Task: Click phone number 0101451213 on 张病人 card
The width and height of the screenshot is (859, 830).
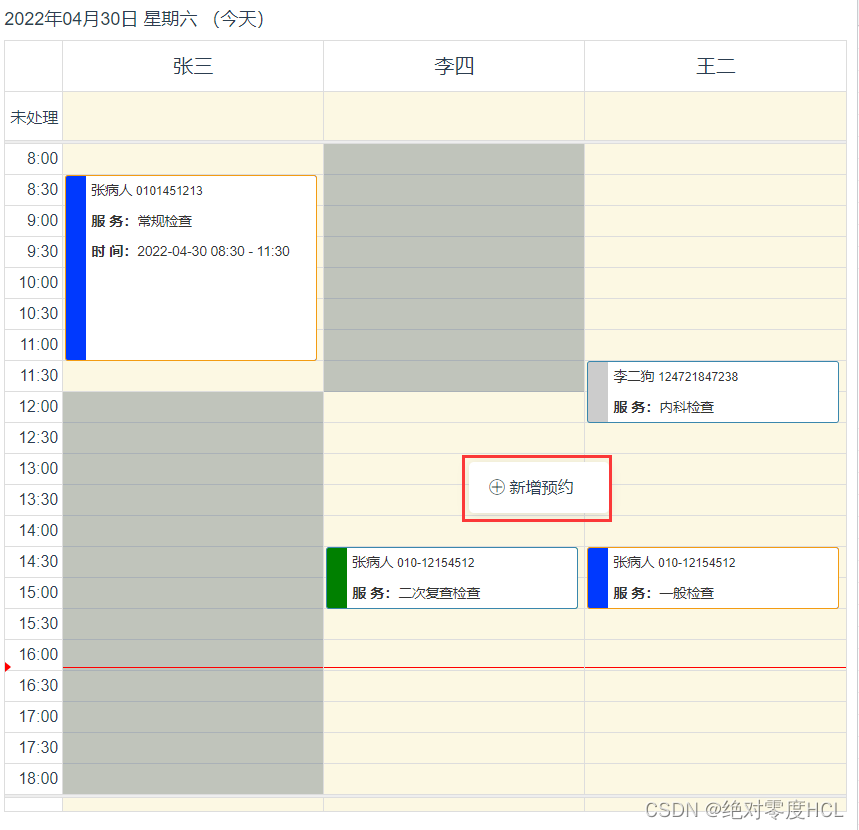Action: [x=169, y=191]
